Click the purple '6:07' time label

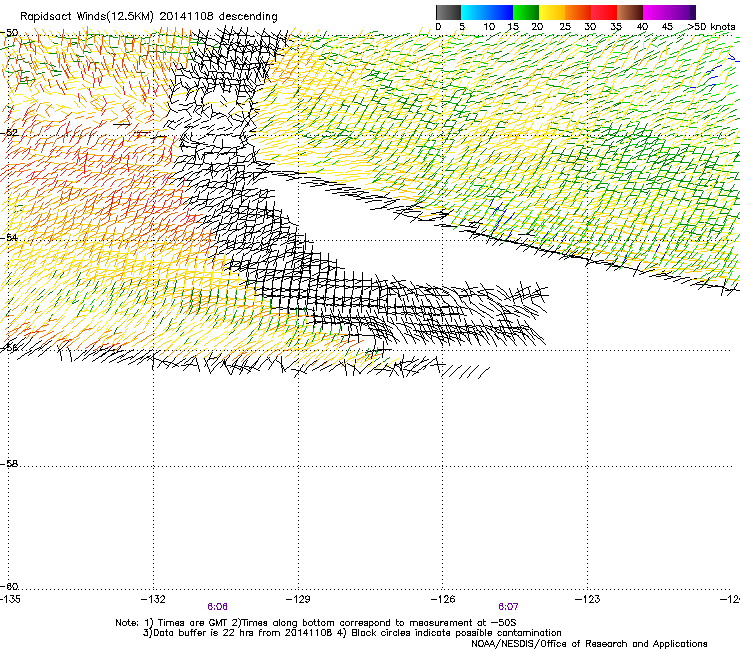(508, 607)
